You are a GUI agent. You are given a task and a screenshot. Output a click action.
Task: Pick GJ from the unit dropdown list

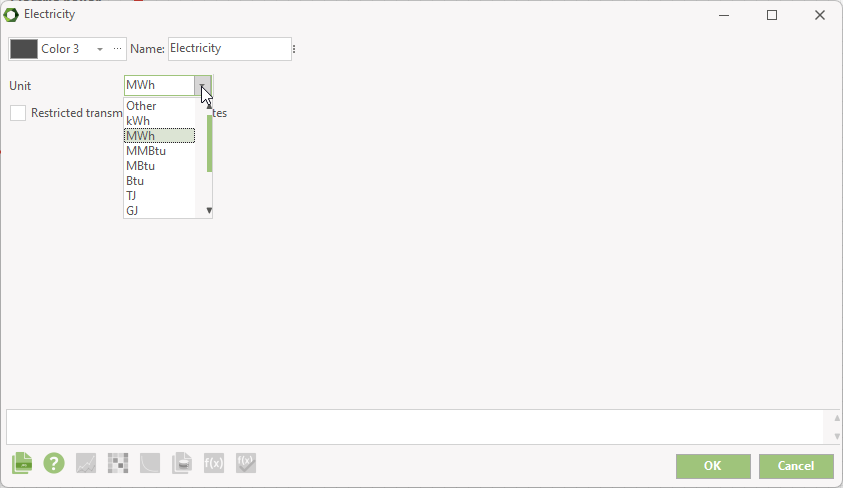[x=160, y=211]
